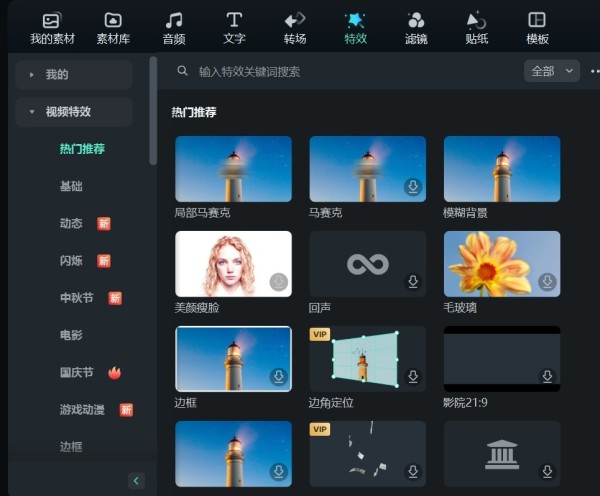The height and width of the screenshot is (496, 600).
Task: Select the 局部马赛克 effect thumbnail
Action: tap(233, 169)
